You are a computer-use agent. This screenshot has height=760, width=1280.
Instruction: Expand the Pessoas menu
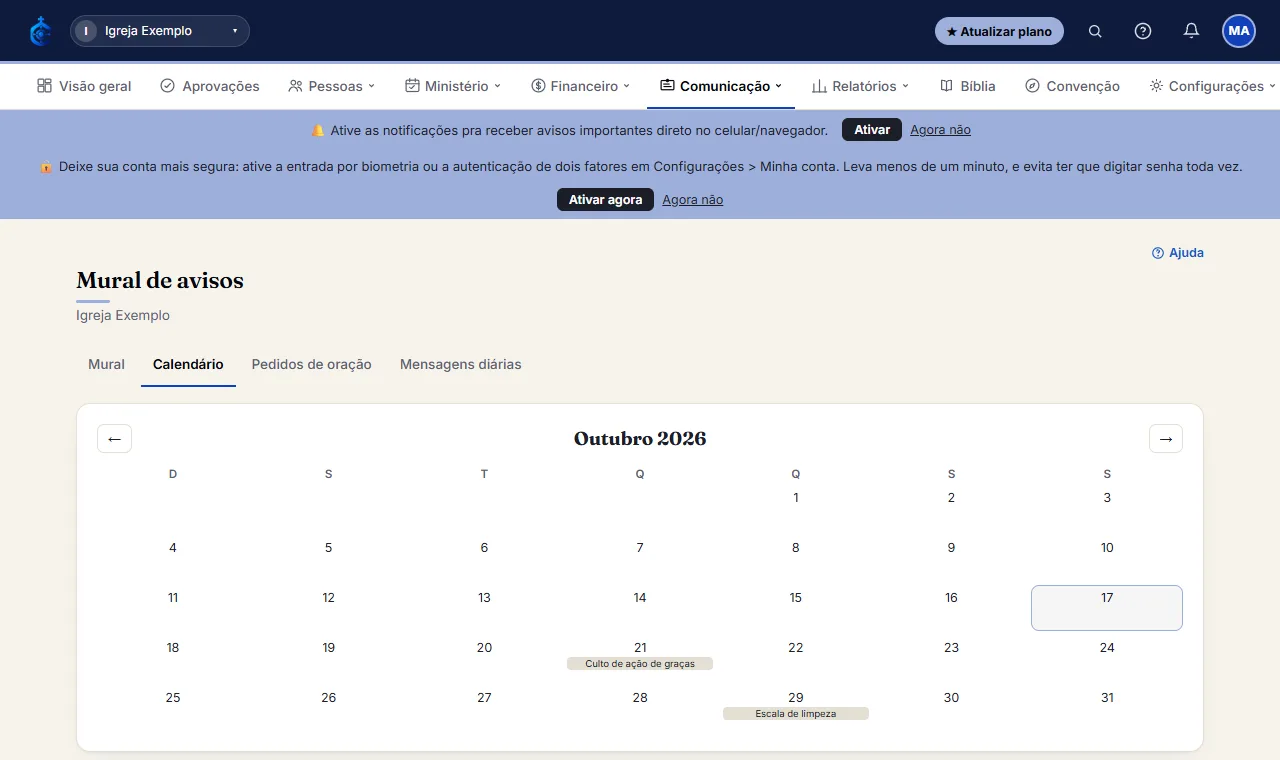coord(331,86)
